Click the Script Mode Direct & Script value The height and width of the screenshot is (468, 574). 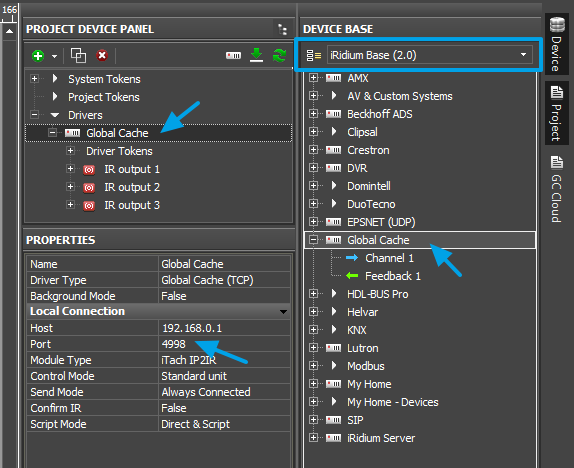(x=224, y=424)
